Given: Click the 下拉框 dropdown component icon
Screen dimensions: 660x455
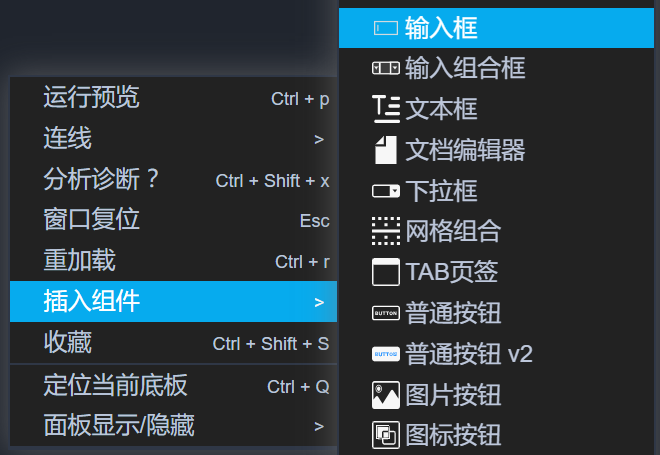Looking at the screenshot, I should (385, 191).
